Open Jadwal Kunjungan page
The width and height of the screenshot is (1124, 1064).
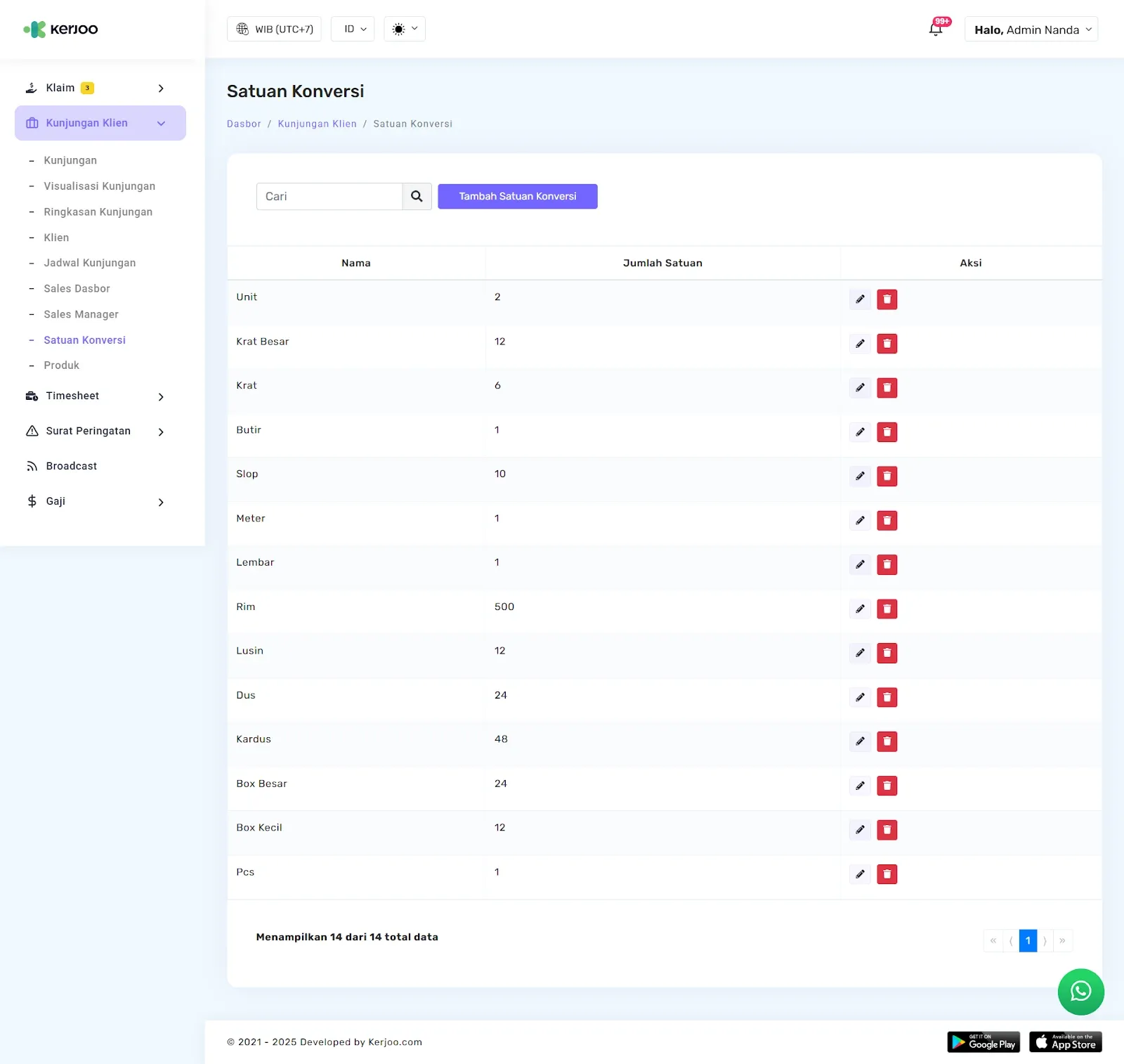point(90,263)
